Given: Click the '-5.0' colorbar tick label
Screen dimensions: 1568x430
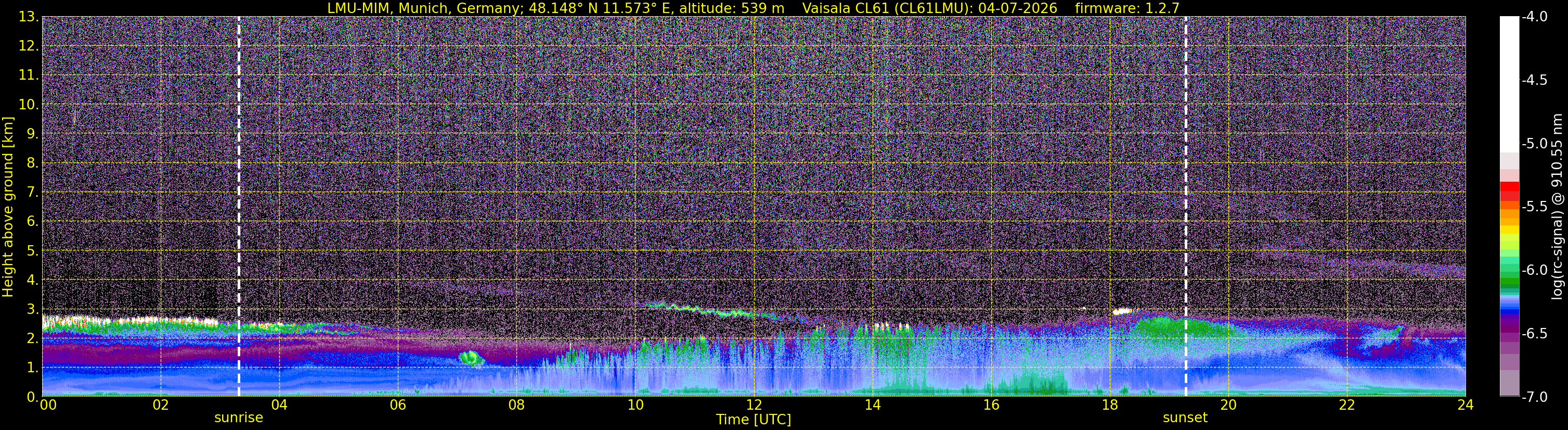Looking at the screenshot, I should (1534, 143).
